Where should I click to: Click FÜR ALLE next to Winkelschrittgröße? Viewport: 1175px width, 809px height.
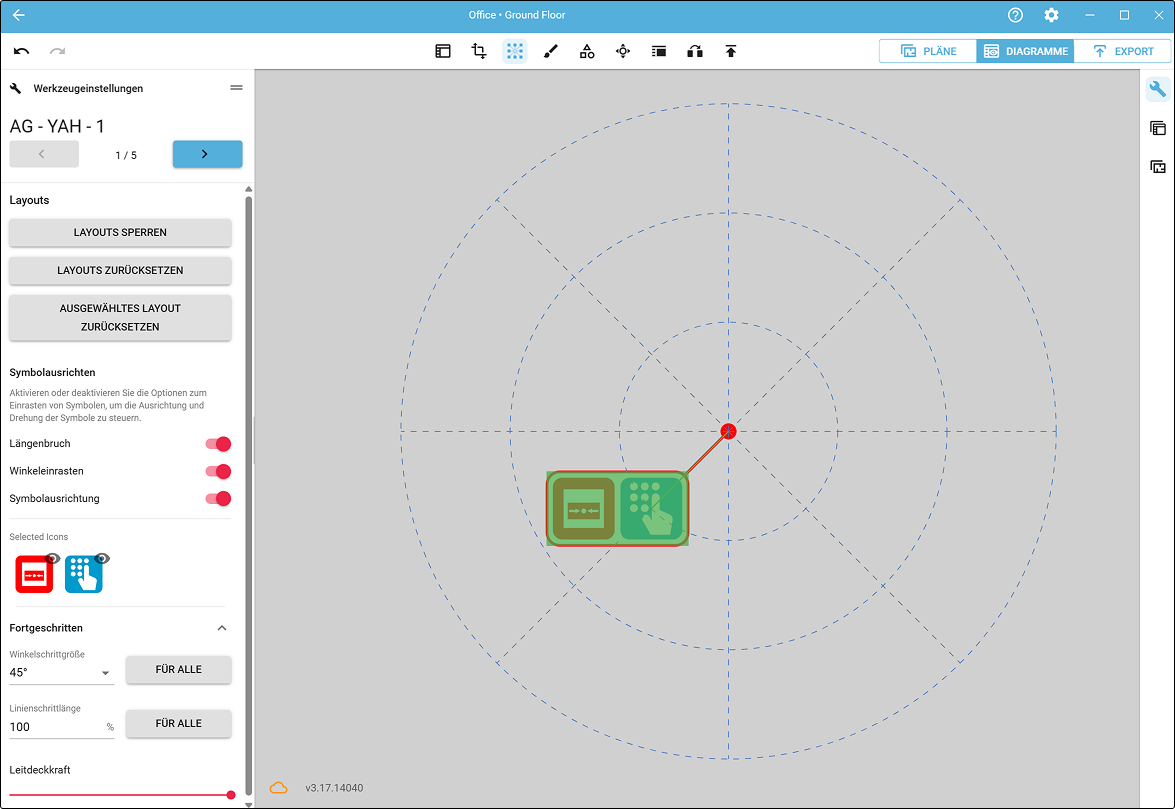[178, 670]
